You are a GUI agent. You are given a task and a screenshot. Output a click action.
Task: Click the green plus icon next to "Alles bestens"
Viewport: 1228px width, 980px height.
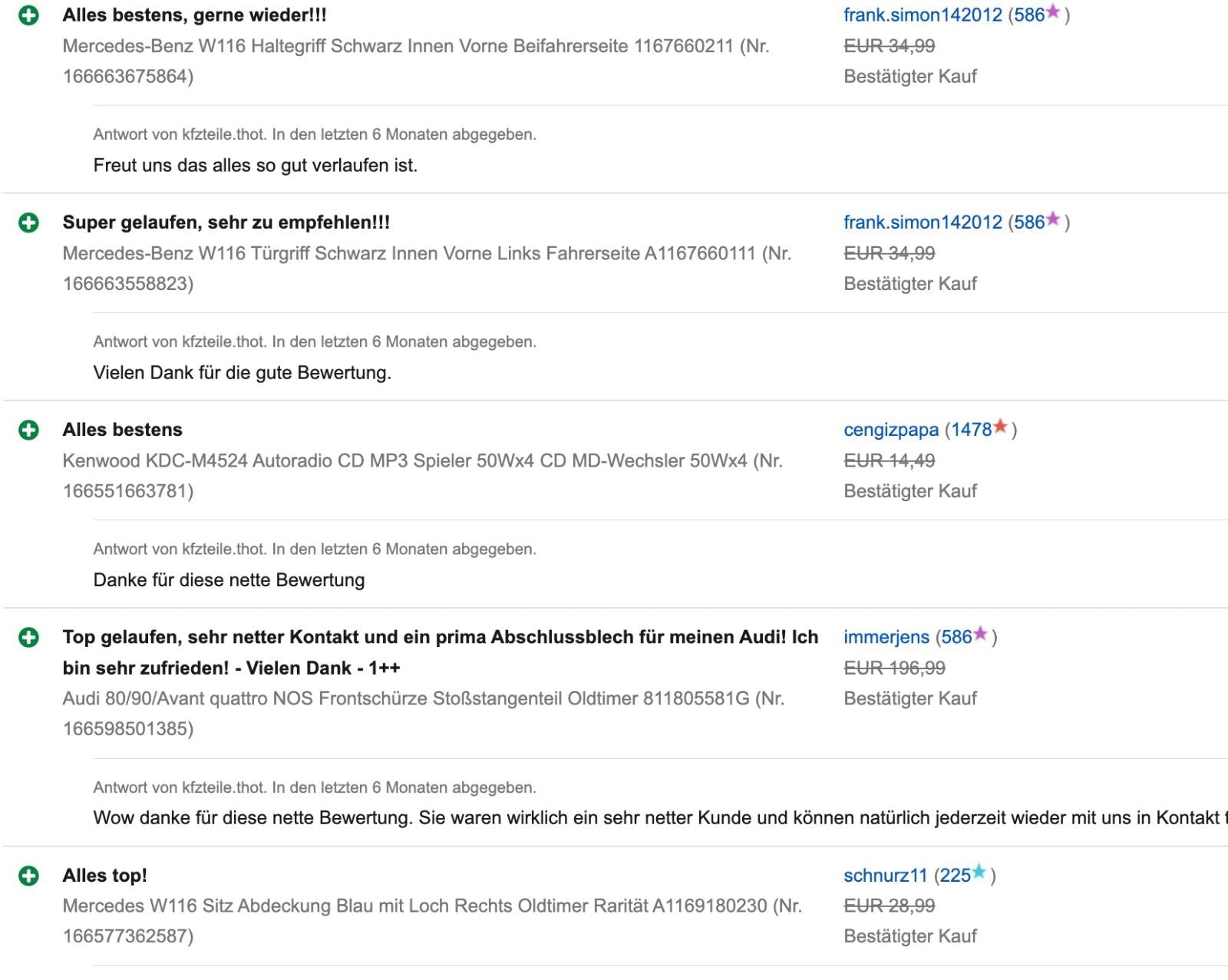[x=29, y=430]
